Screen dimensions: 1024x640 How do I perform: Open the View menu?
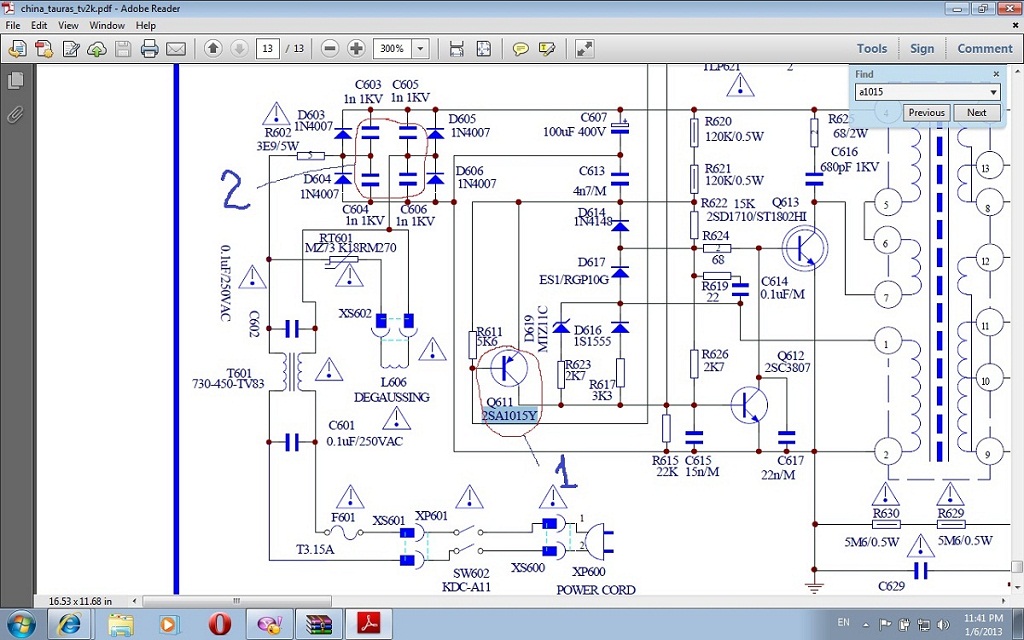click(x=68, y=25)
